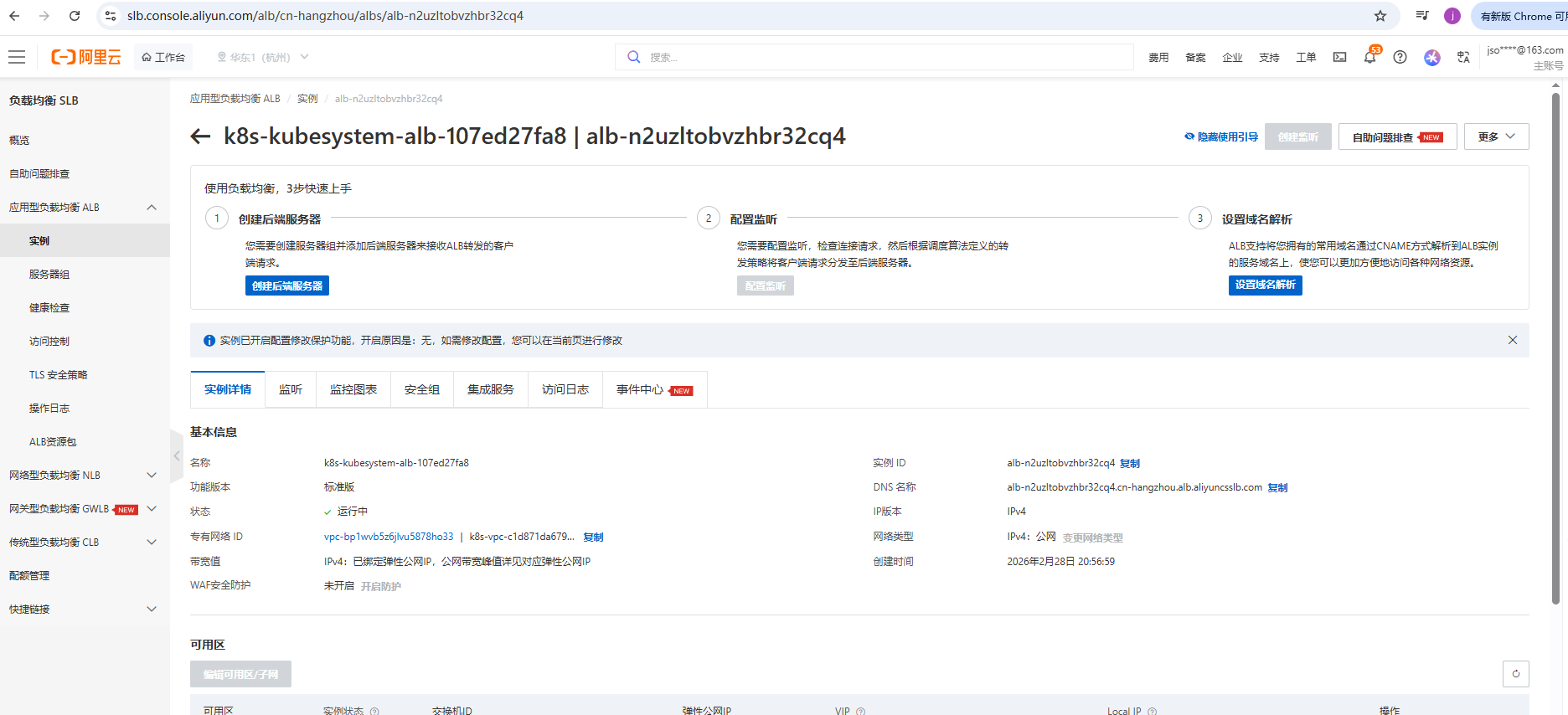The image size is (1568, 715).
Task: Click the back arrow beside instance name
Action: [x=200, y=136]
